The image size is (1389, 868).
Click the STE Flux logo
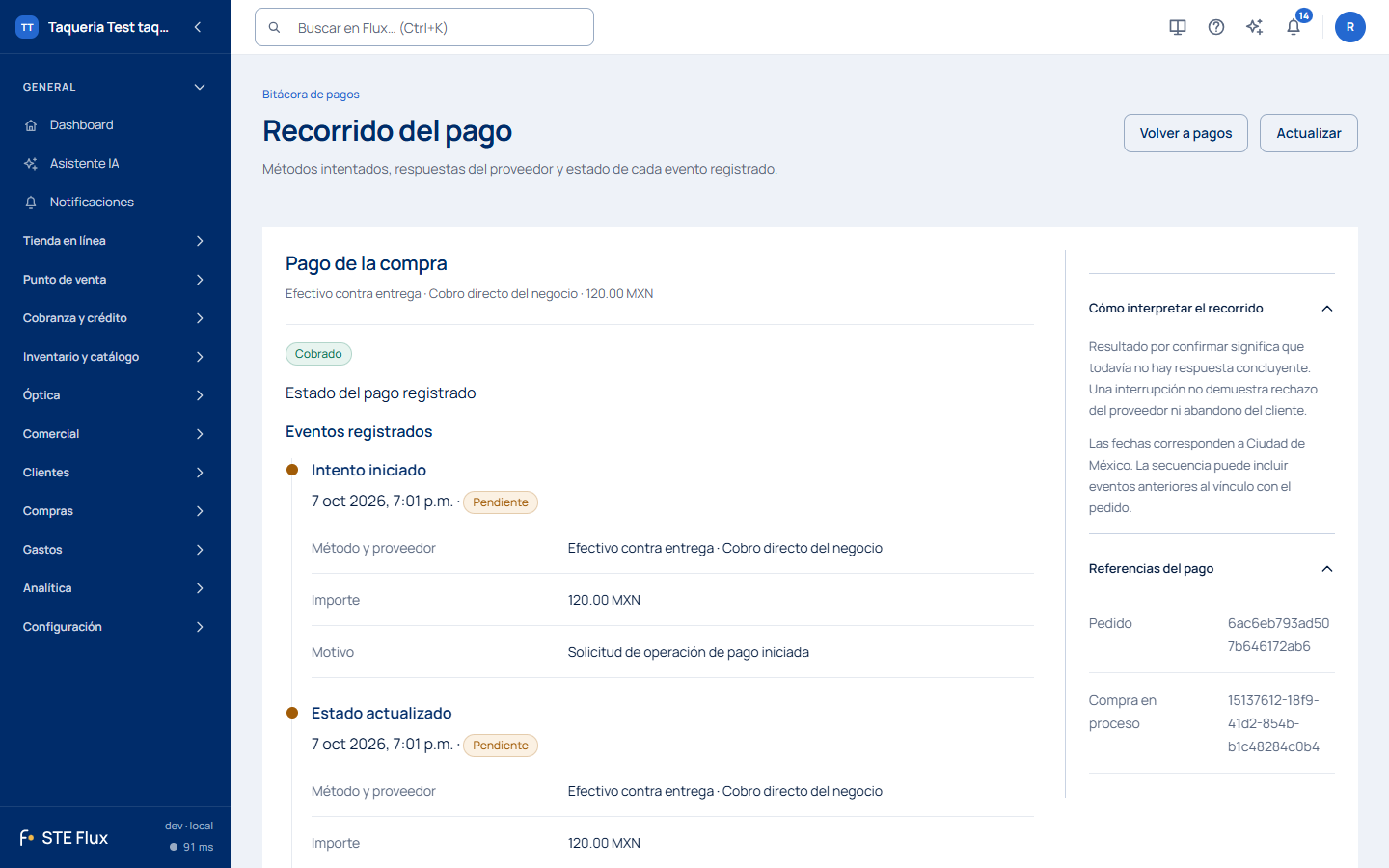point(64,838)
